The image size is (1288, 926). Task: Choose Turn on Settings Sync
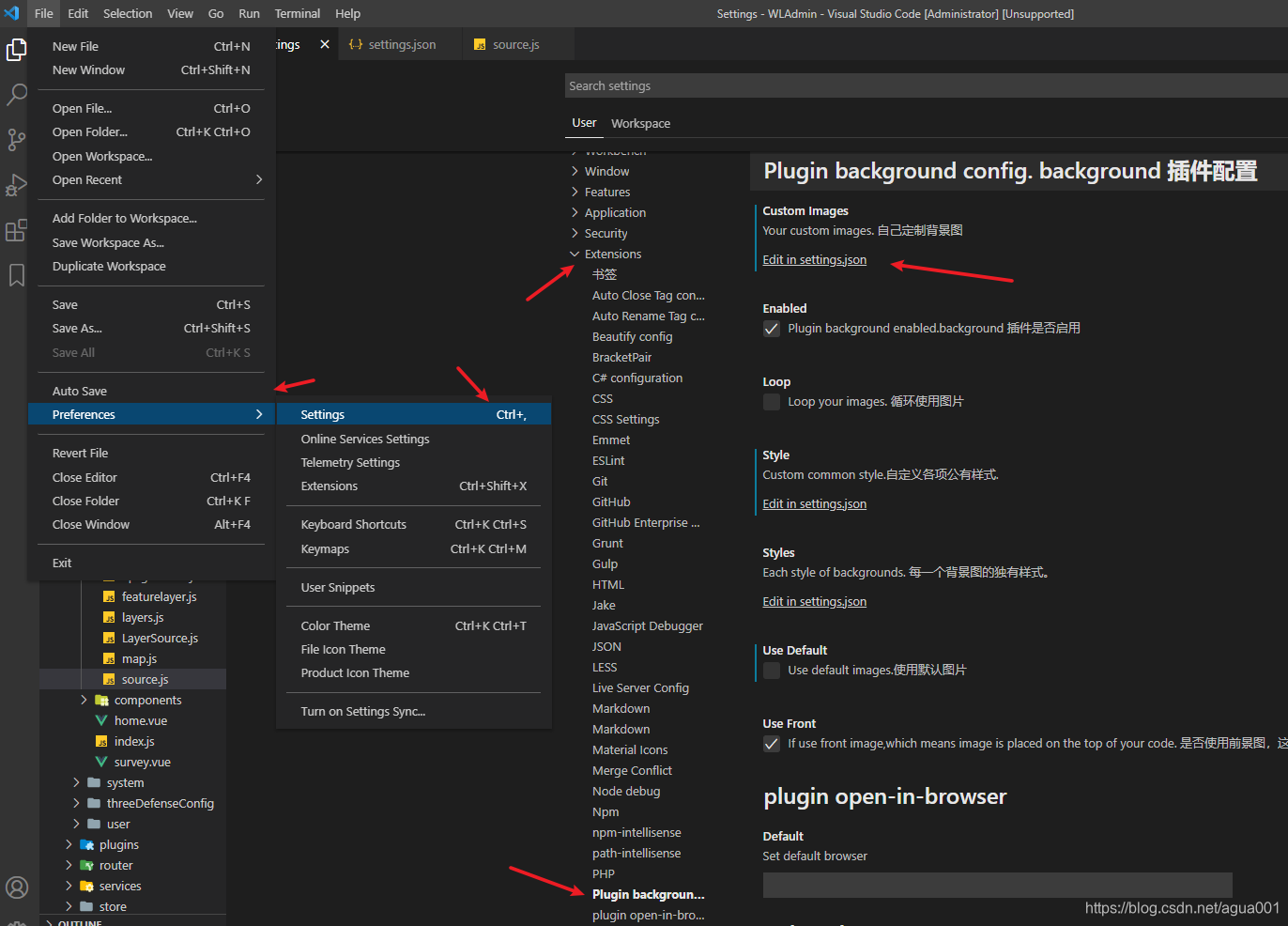tap(413, 711)
